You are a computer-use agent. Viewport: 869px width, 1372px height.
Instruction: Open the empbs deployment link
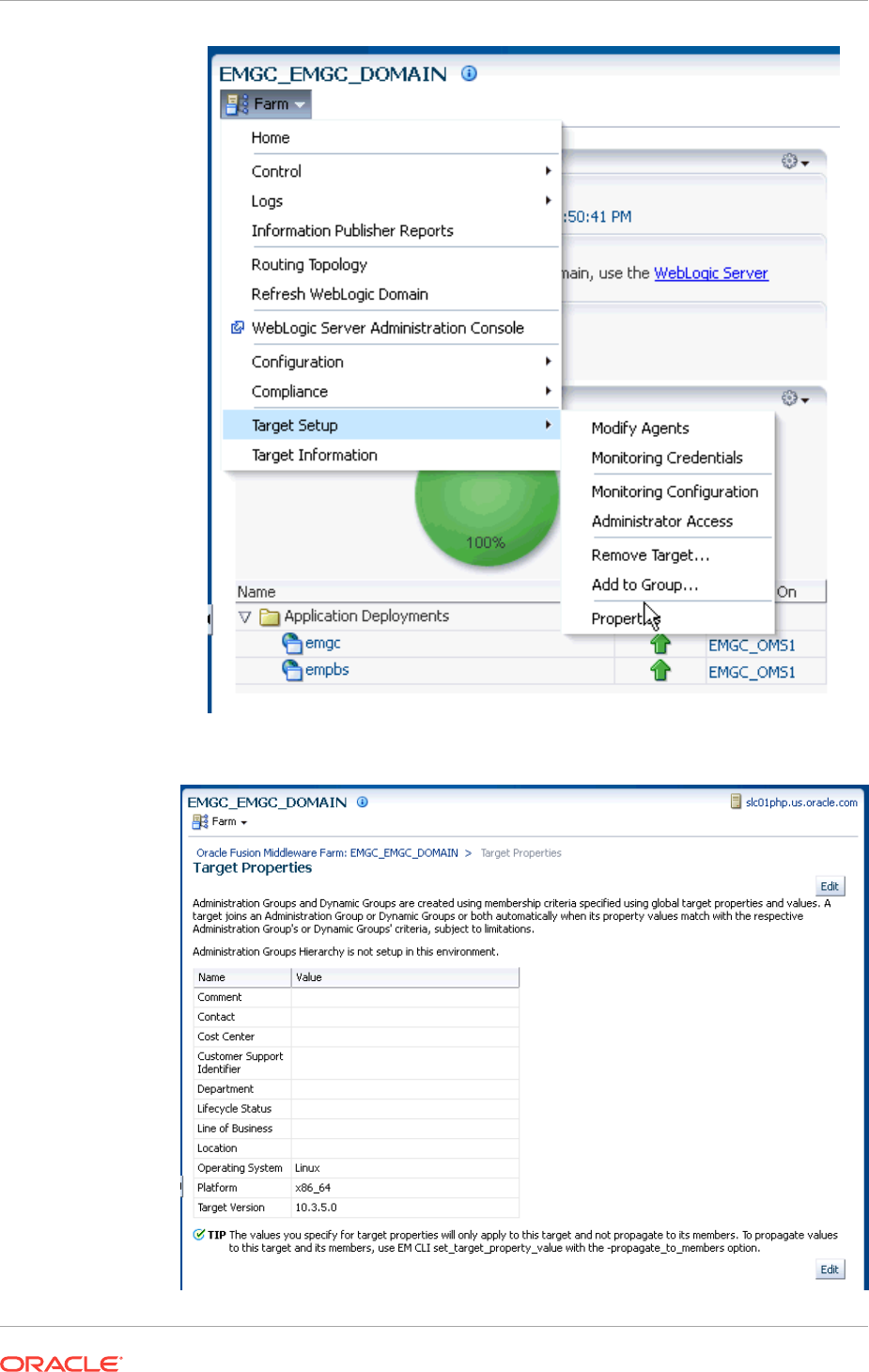pyautogui.click(x=327, y=670)
